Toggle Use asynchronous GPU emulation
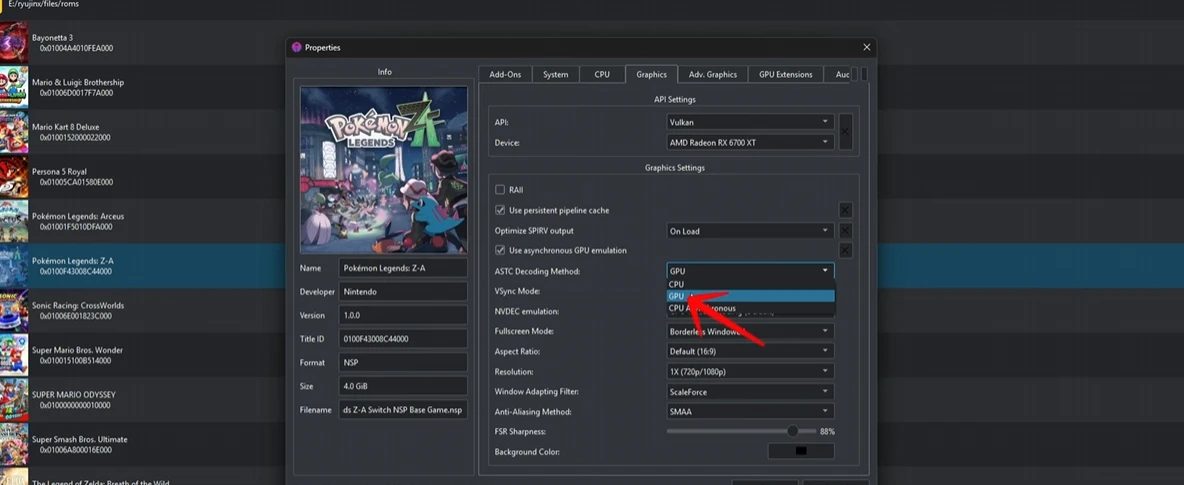The height and width of the screenshot is (485, 1184). [x=500, y=250]
